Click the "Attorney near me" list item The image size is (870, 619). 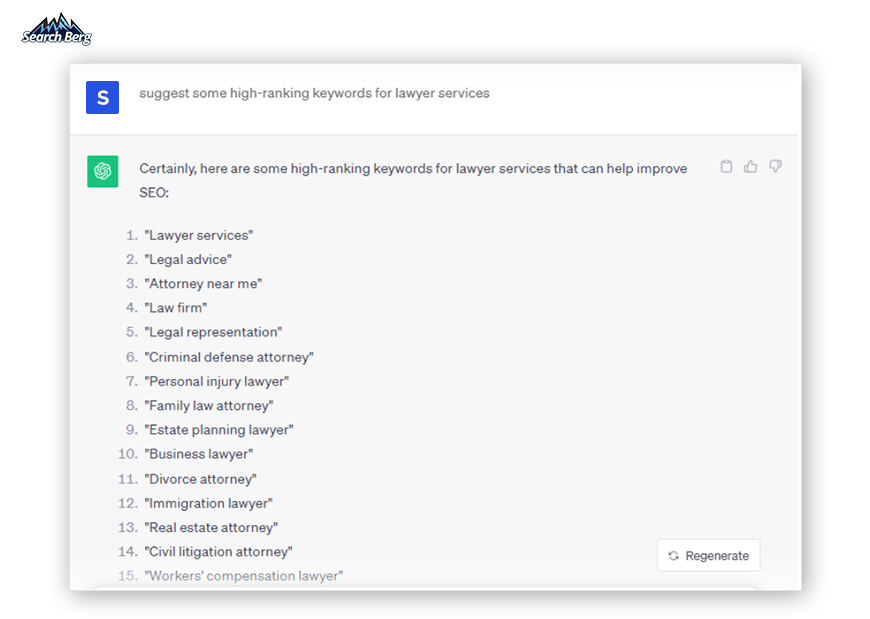click(x=203, y=284)
